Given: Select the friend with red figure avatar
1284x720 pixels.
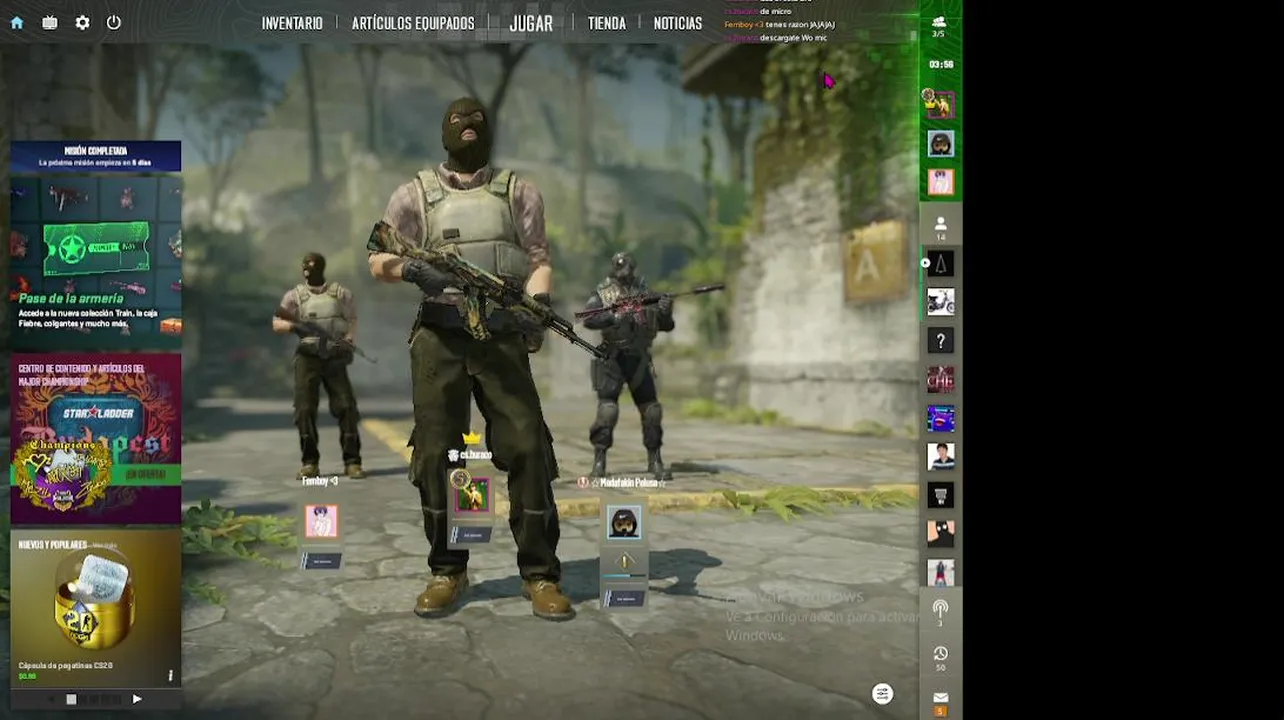Looking at the screenshot, I should (940, 573).
